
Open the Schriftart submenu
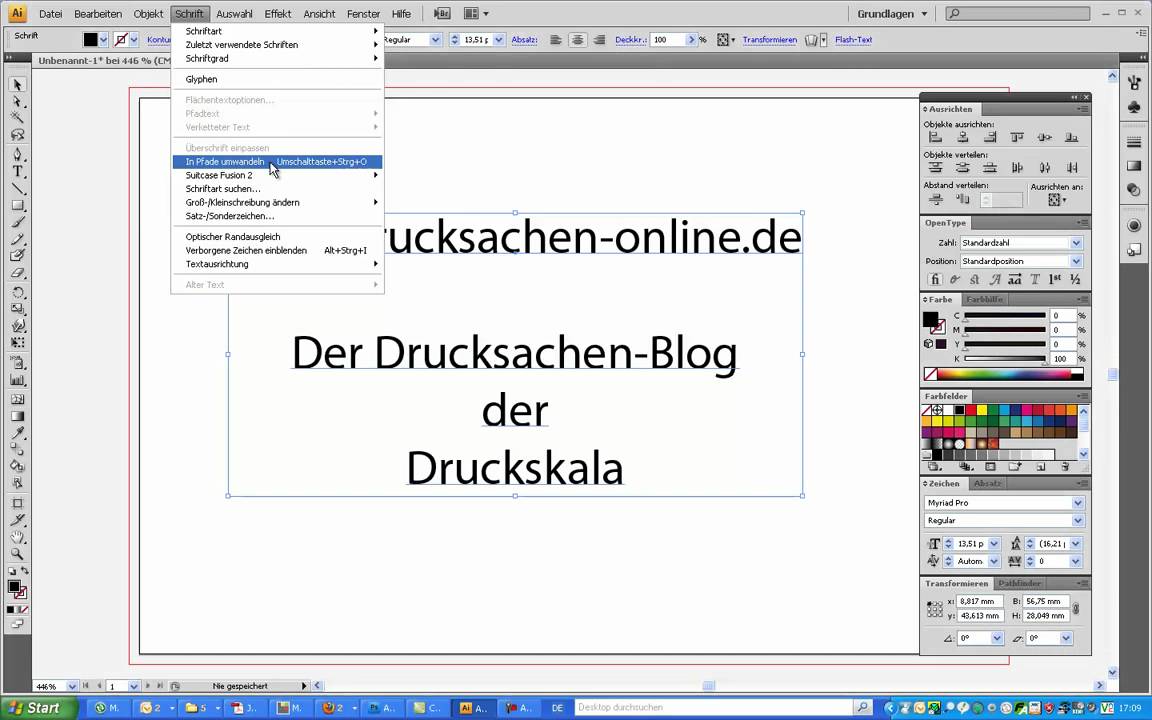pos(277,31)
